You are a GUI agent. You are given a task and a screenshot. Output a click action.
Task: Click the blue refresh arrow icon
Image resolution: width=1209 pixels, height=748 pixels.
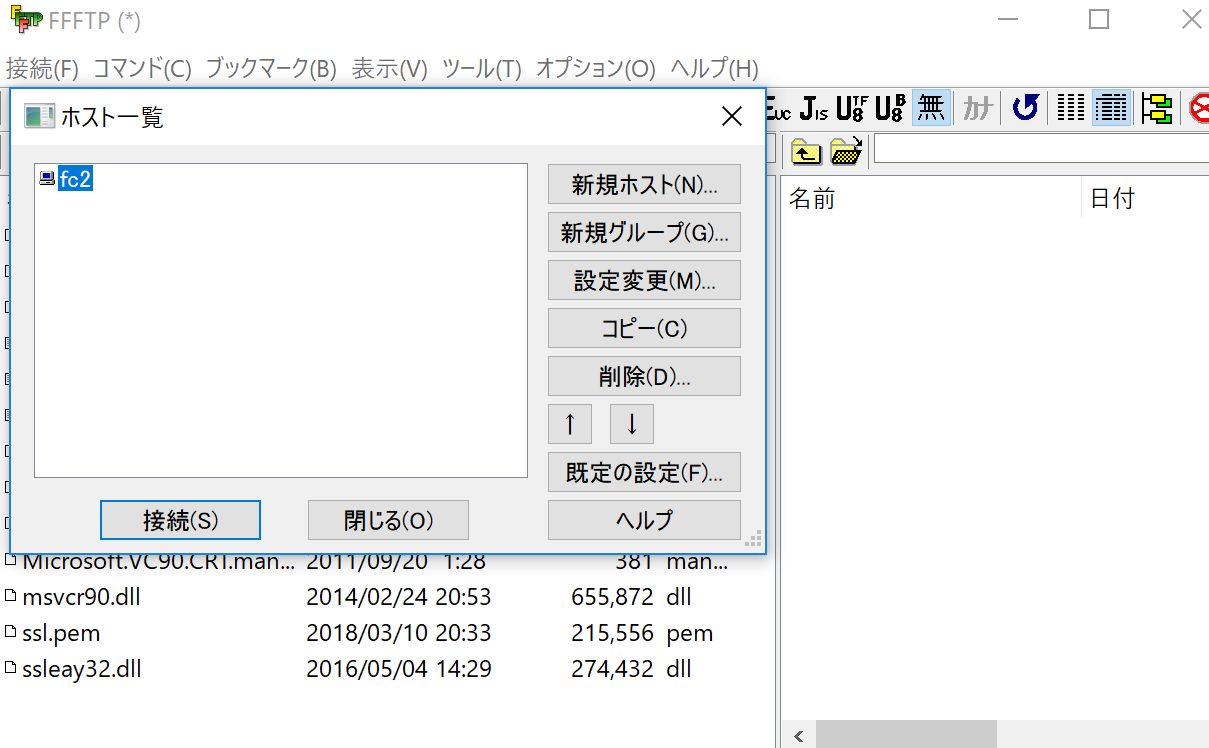coord(1024,108)
